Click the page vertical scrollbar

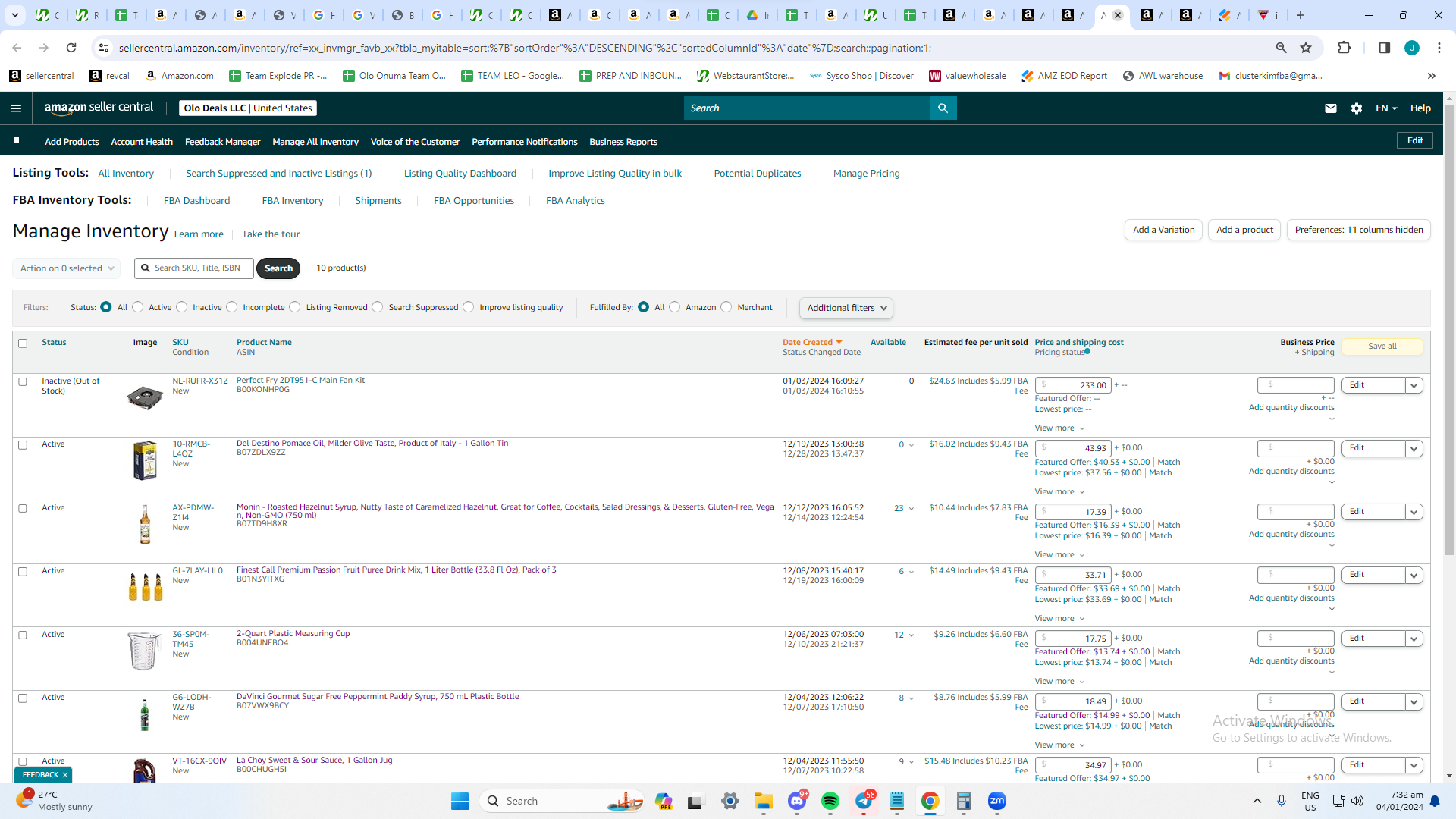pyautogui.click(x=1449, y=330)
